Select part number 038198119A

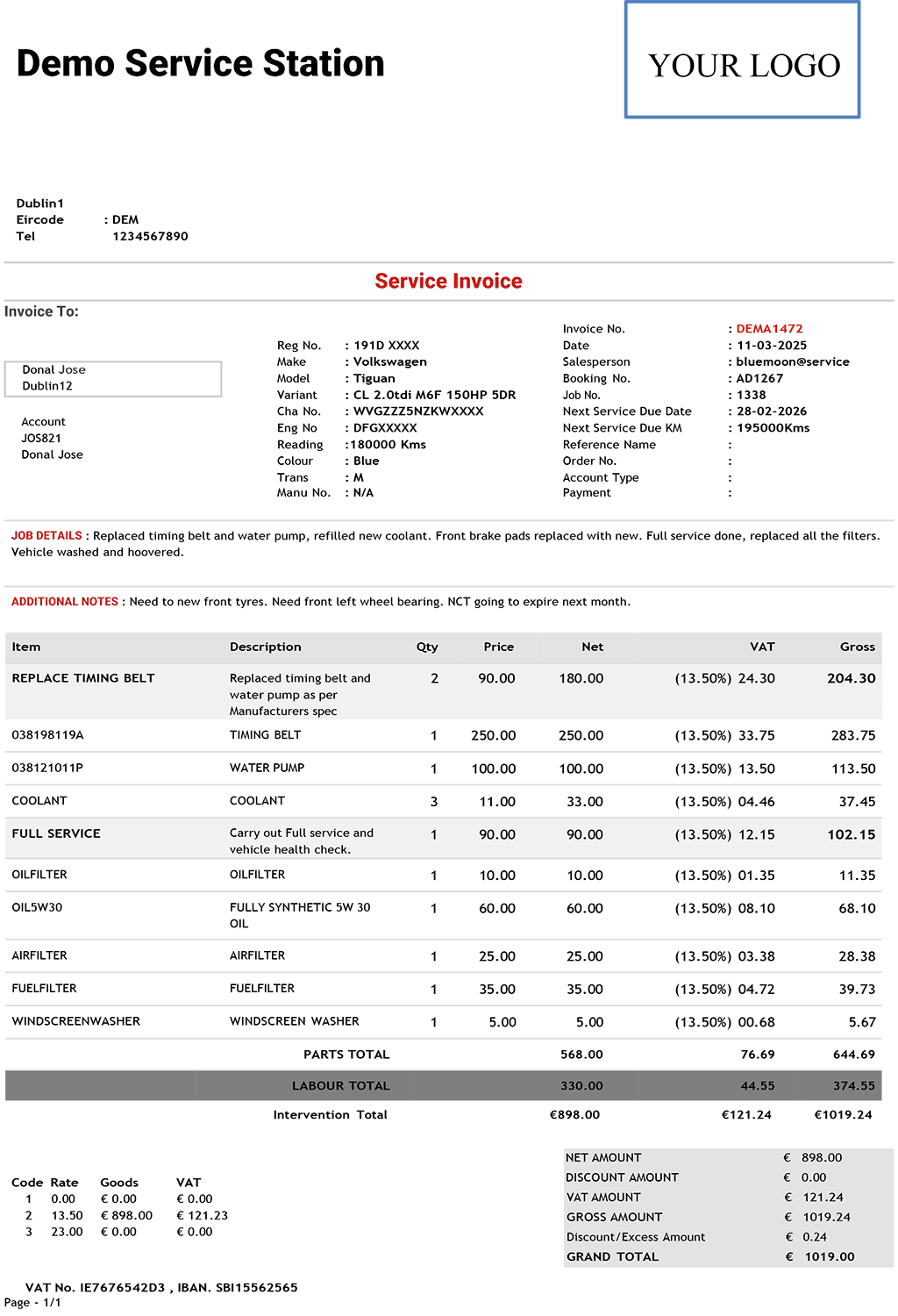[47, 735]
